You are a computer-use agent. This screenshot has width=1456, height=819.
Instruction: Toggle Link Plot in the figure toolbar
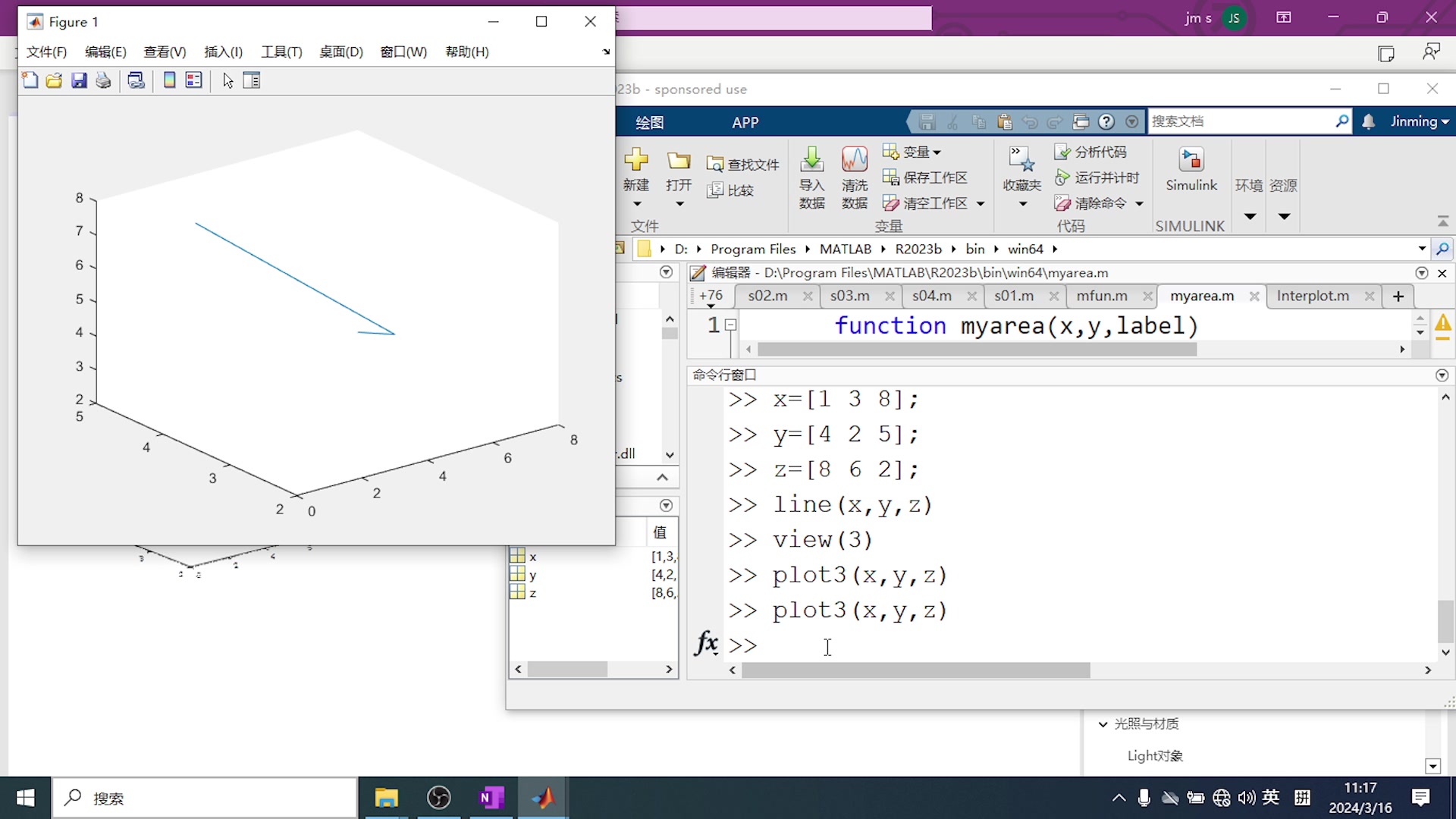point(136,80)
